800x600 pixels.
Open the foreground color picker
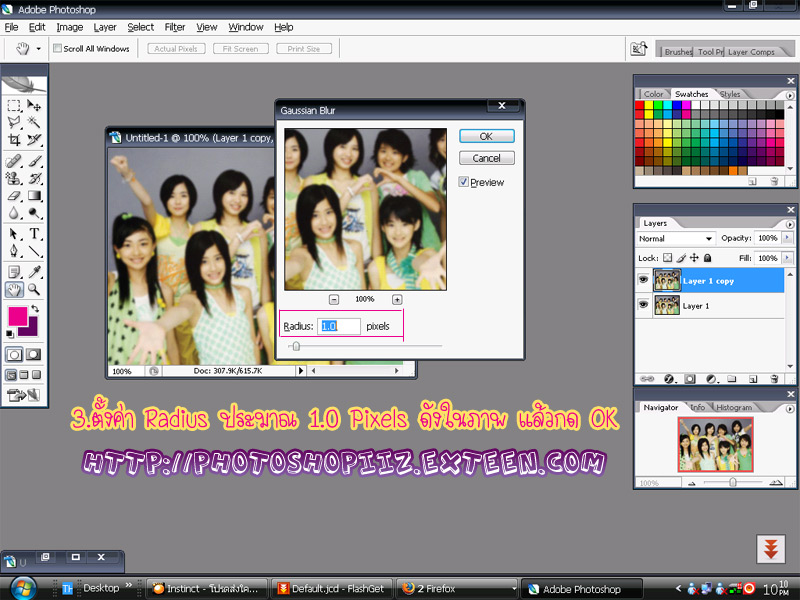17,316
